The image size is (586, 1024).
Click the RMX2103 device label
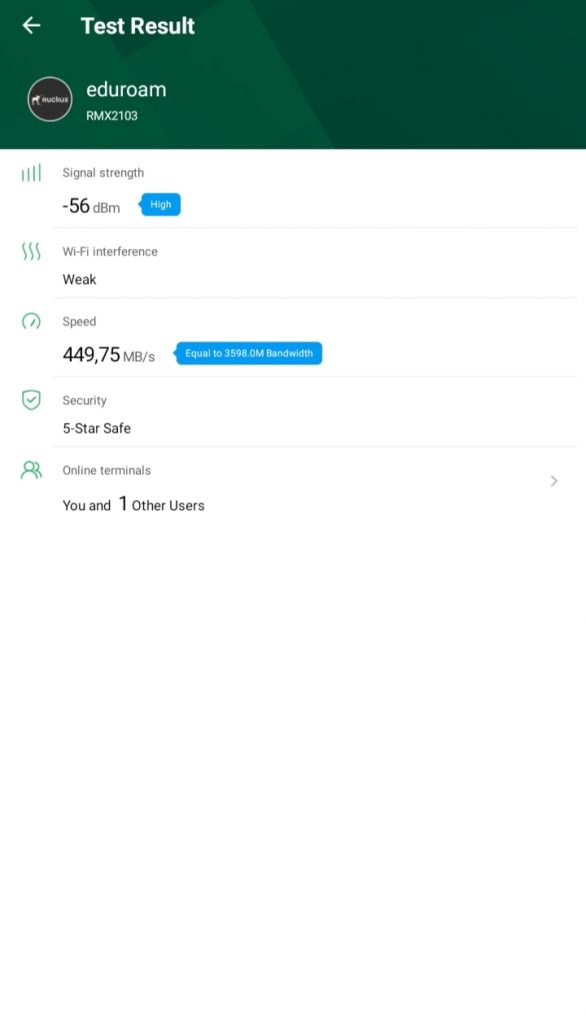(112, 116)
